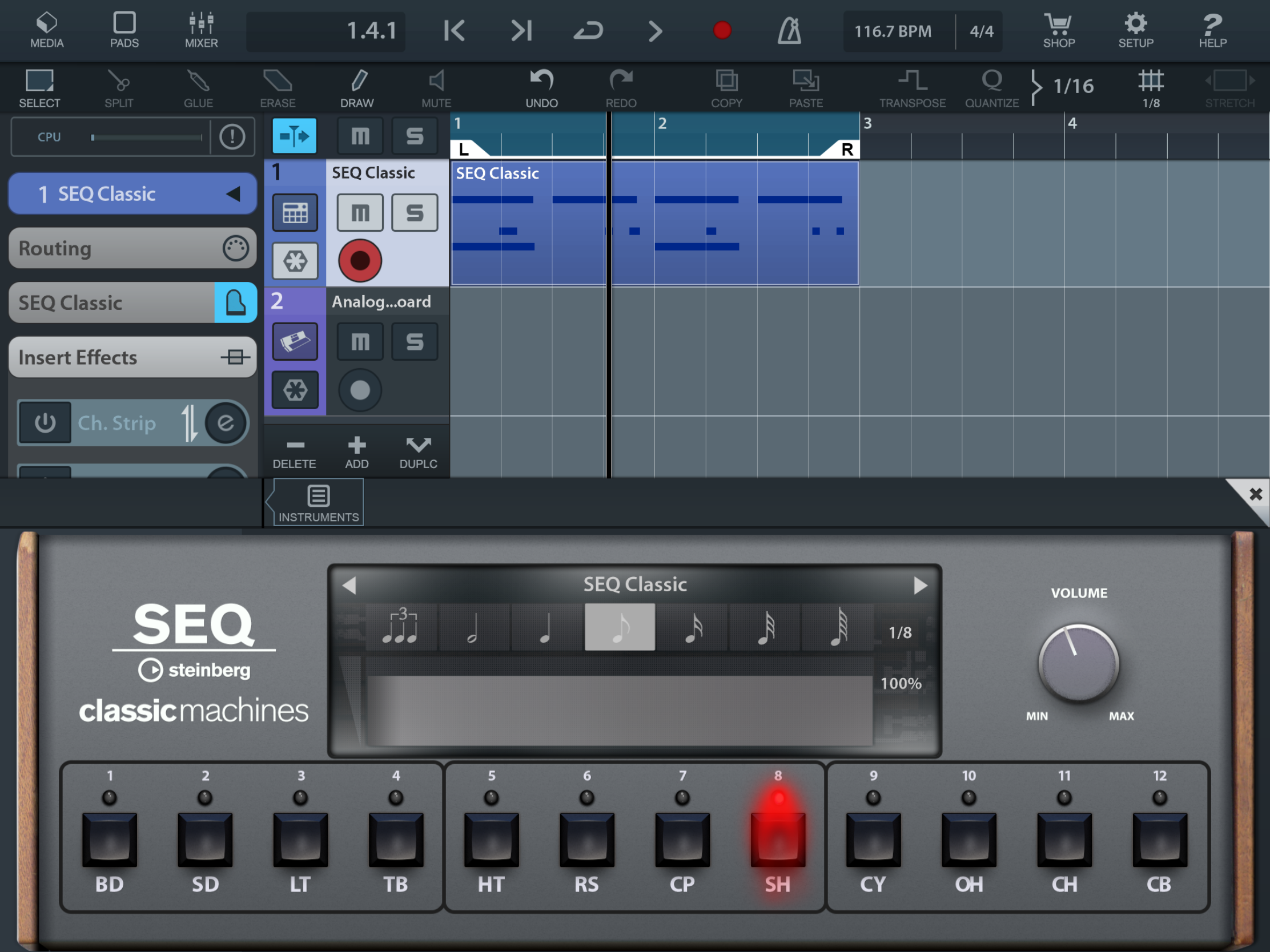Click UNDO in the toolbar
Screen dimensions: 1270x952
541,88
